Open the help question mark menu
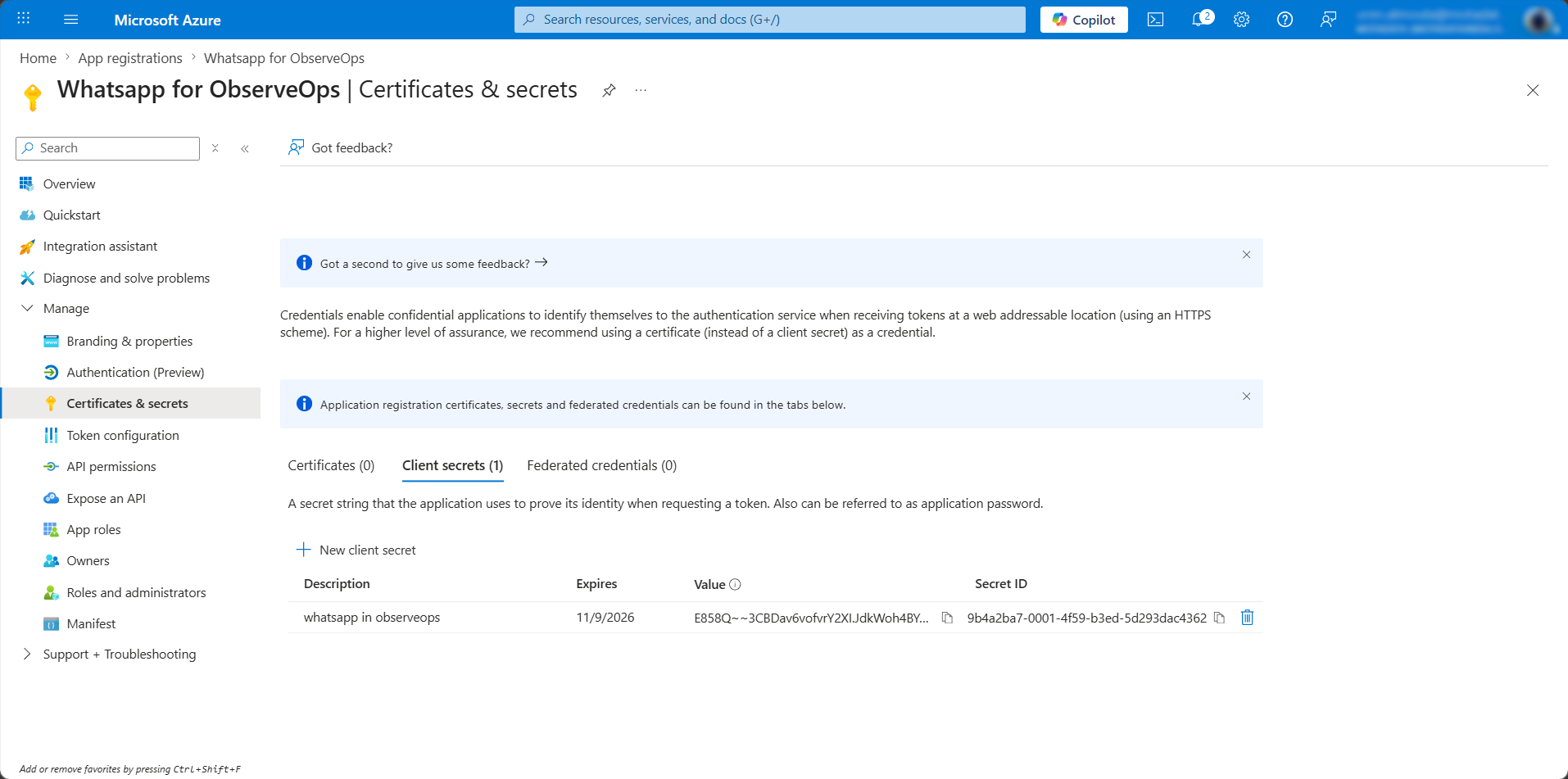Viewport: 1568px width, 779px height. click(1285, 20)
